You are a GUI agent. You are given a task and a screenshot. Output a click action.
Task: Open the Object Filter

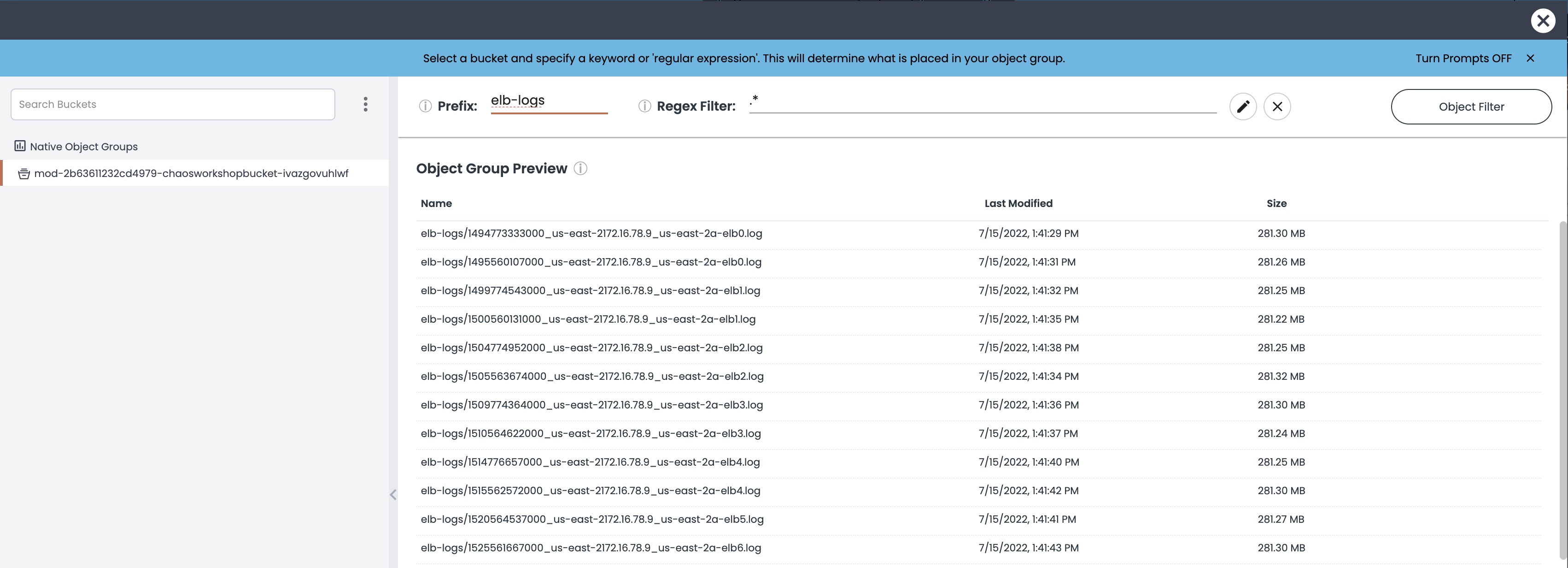1471,106
